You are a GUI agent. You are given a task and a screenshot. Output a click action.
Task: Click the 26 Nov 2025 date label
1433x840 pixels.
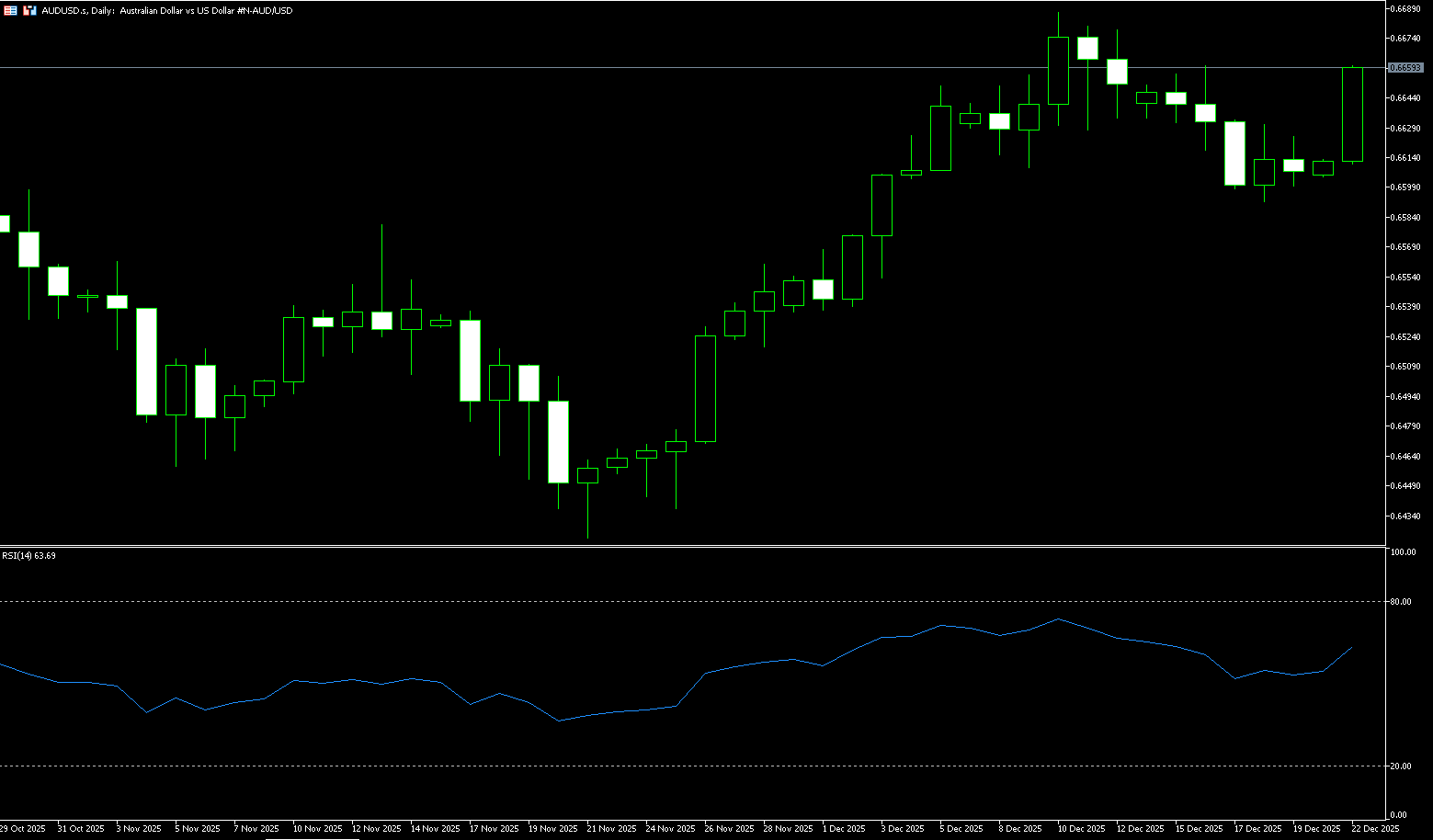click(729, 829)
